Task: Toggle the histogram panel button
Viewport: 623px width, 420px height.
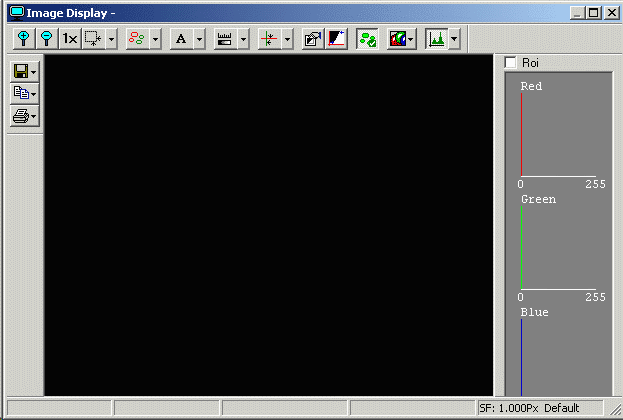Action: (436, 39)
